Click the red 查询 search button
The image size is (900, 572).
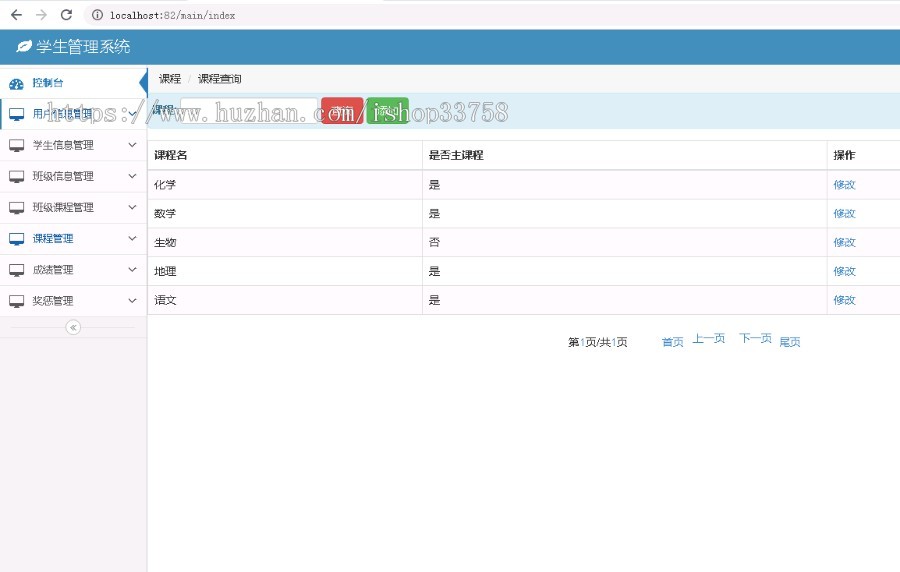click(x=342, y=111)
